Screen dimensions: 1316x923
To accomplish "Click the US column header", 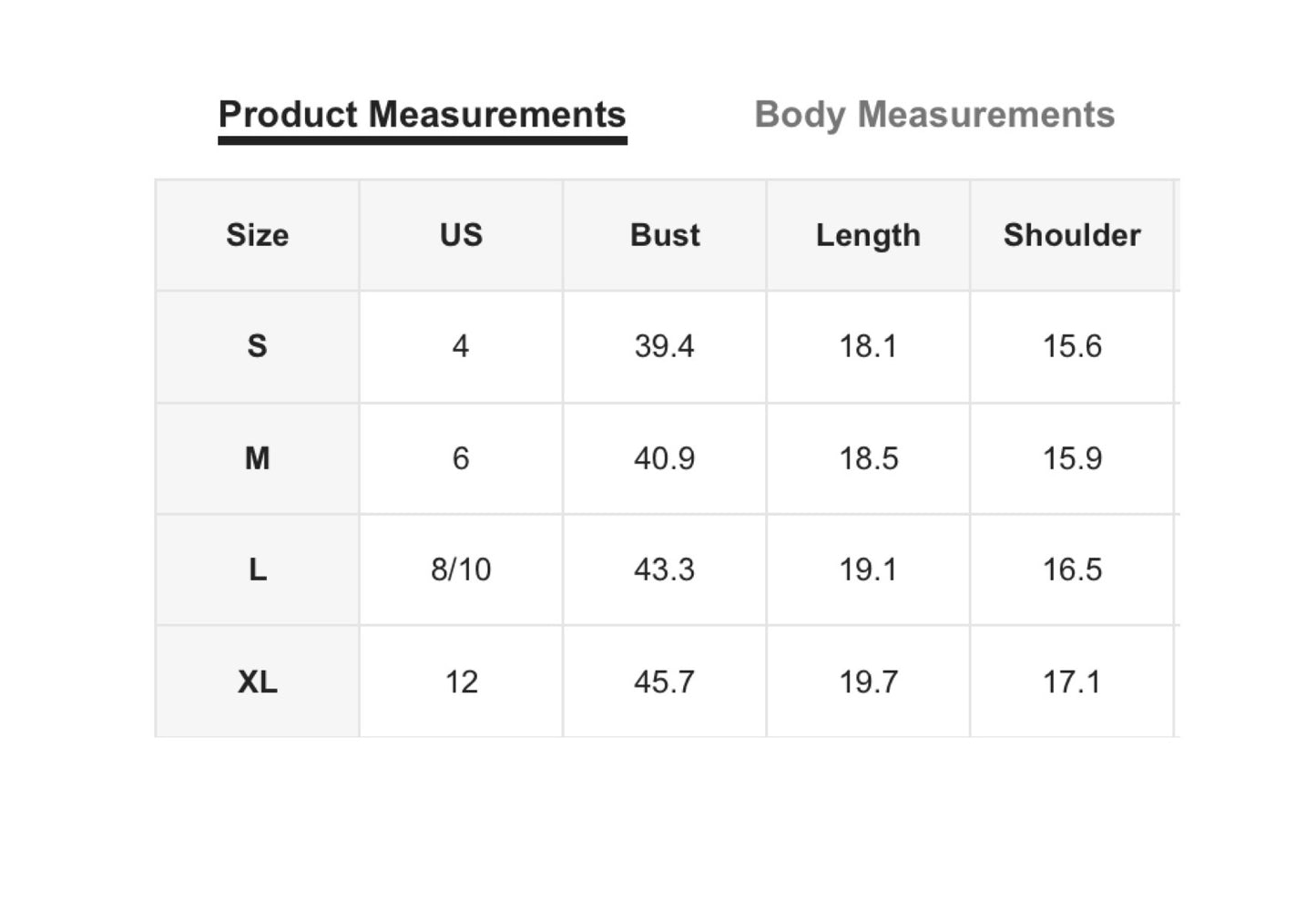I will coord(461,235).
